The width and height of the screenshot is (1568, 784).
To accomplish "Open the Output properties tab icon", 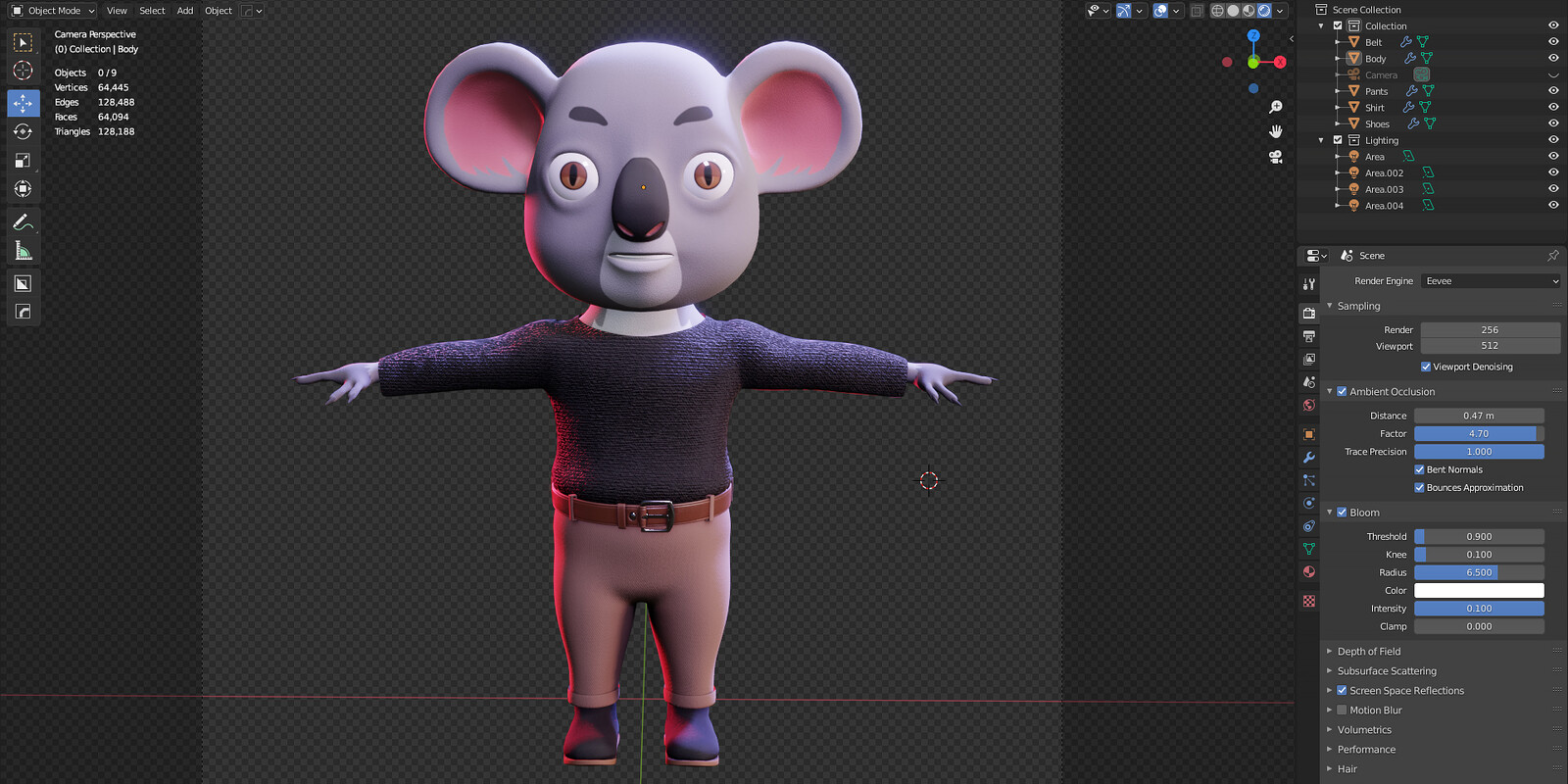I will [x=1308, y=336].
